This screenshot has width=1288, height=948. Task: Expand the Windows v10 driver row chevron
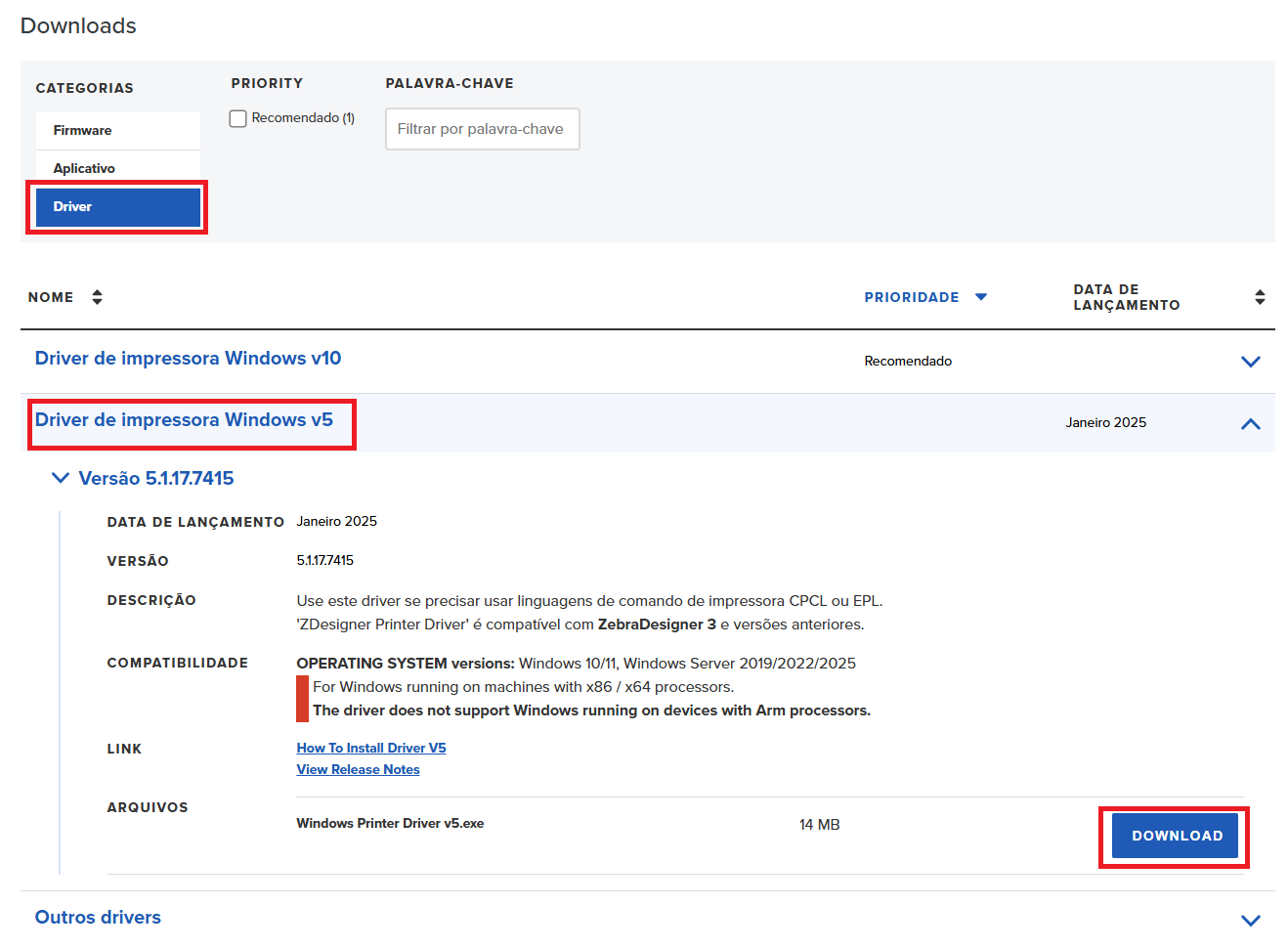click(1250, 362)
